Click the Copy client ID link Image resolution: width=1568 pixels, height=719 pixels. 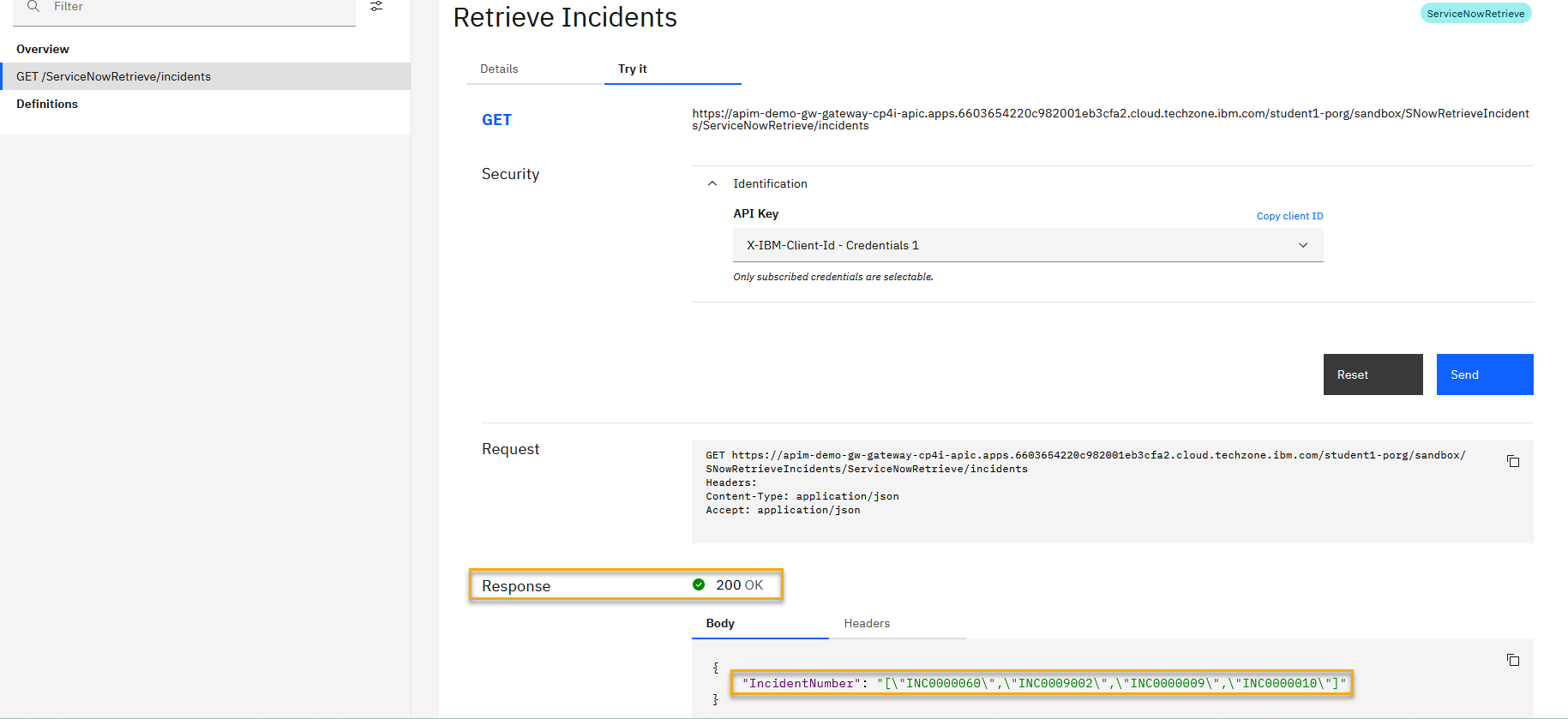1289,216
